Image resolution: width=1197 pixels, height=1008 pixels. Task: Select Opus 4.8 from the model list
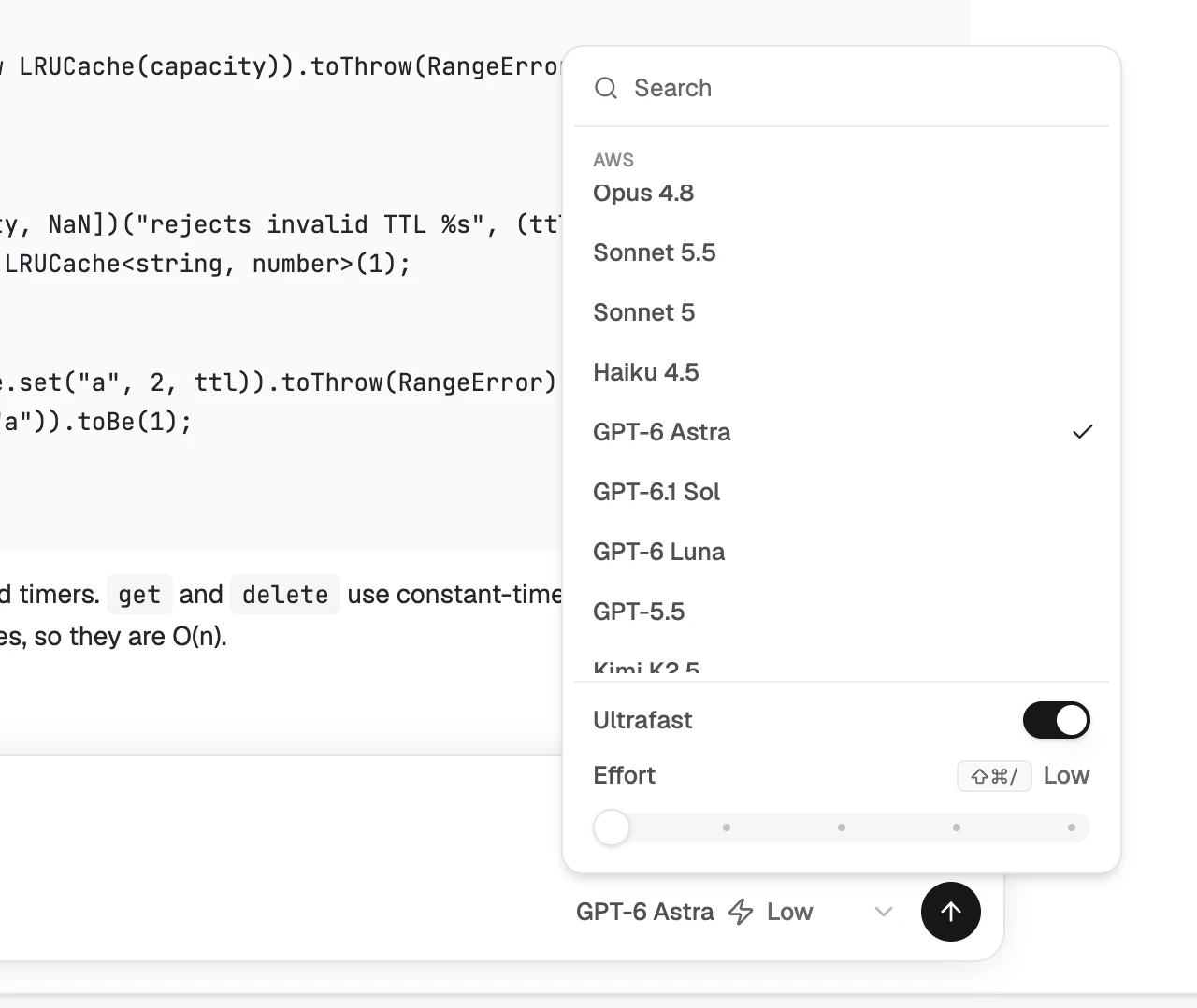(x=842, y=193)
